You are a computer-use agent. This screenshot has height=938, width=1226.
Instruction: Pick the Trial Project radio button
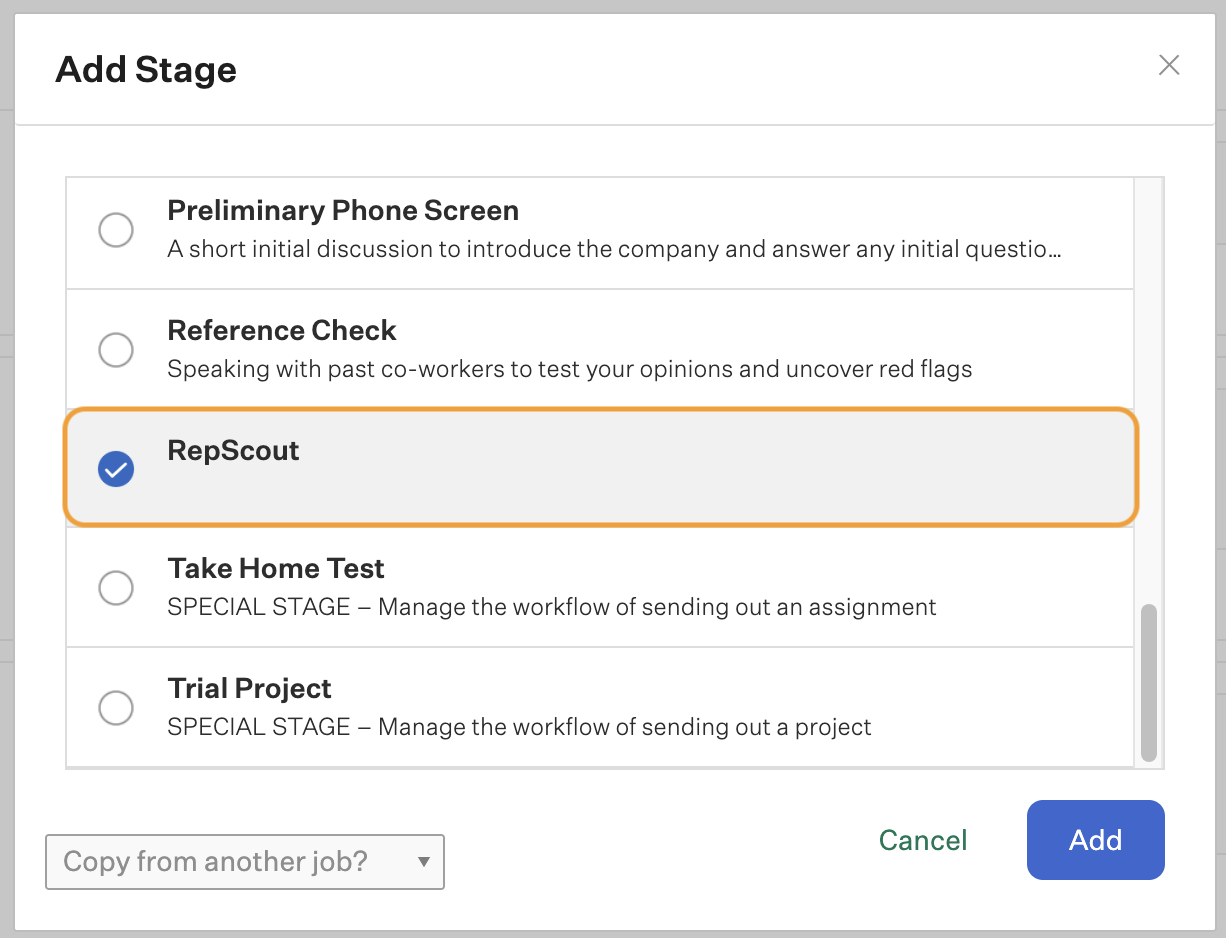point(116,708)
